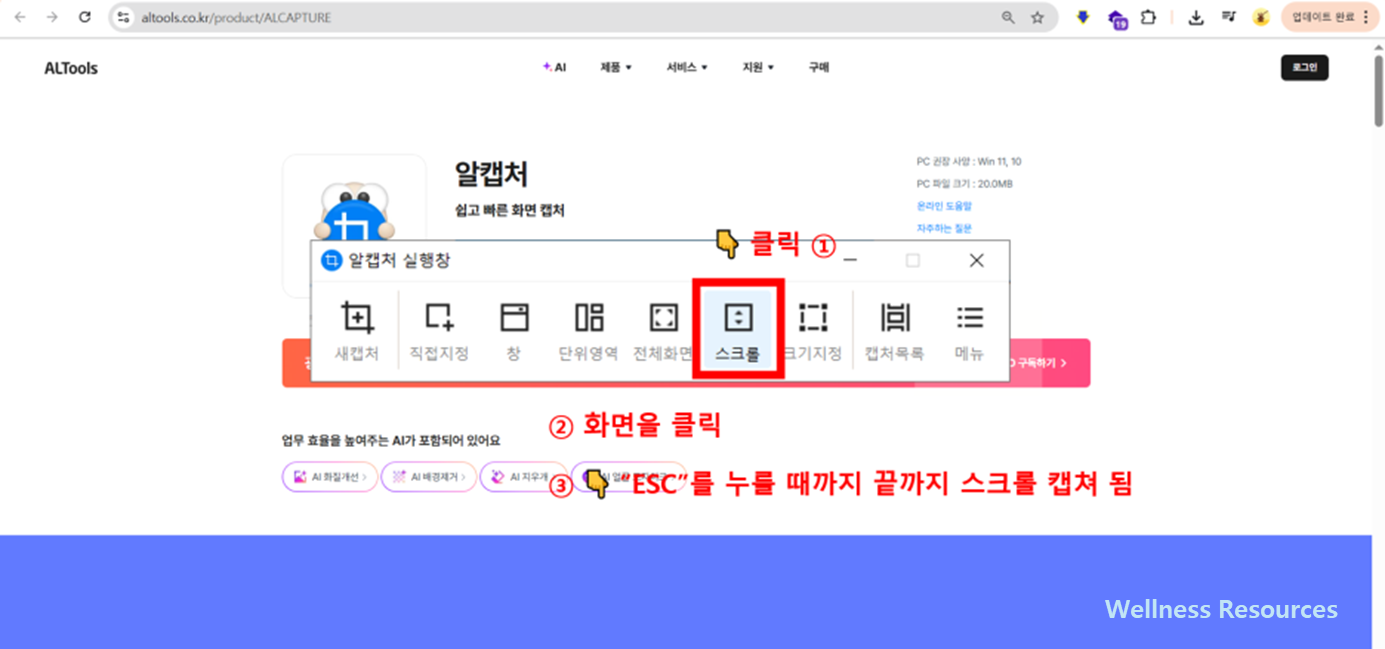Select the 전체화면 full screen capture tool

coord(662,332)
